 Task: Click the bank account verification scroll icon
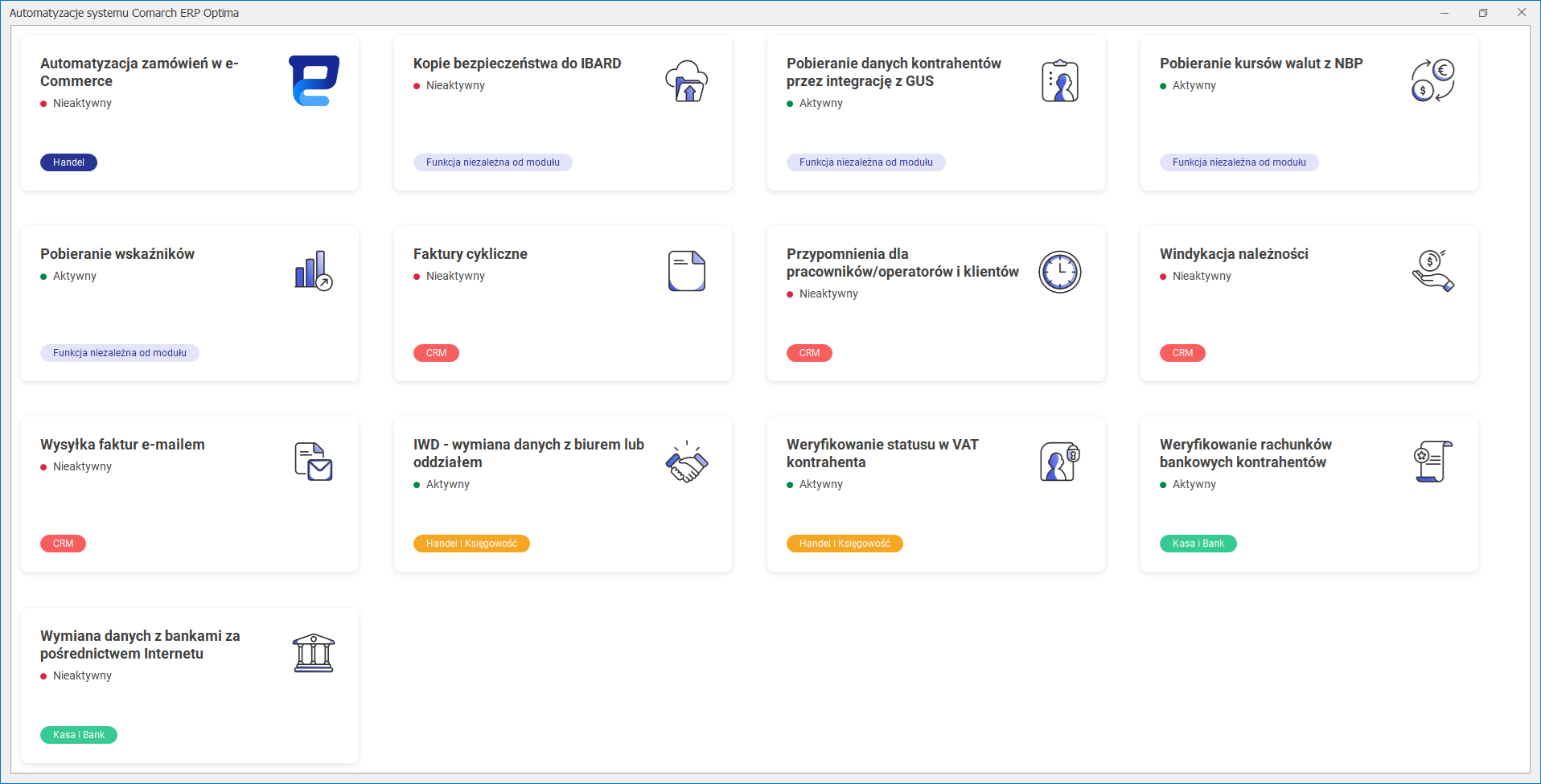[1433, 462]
